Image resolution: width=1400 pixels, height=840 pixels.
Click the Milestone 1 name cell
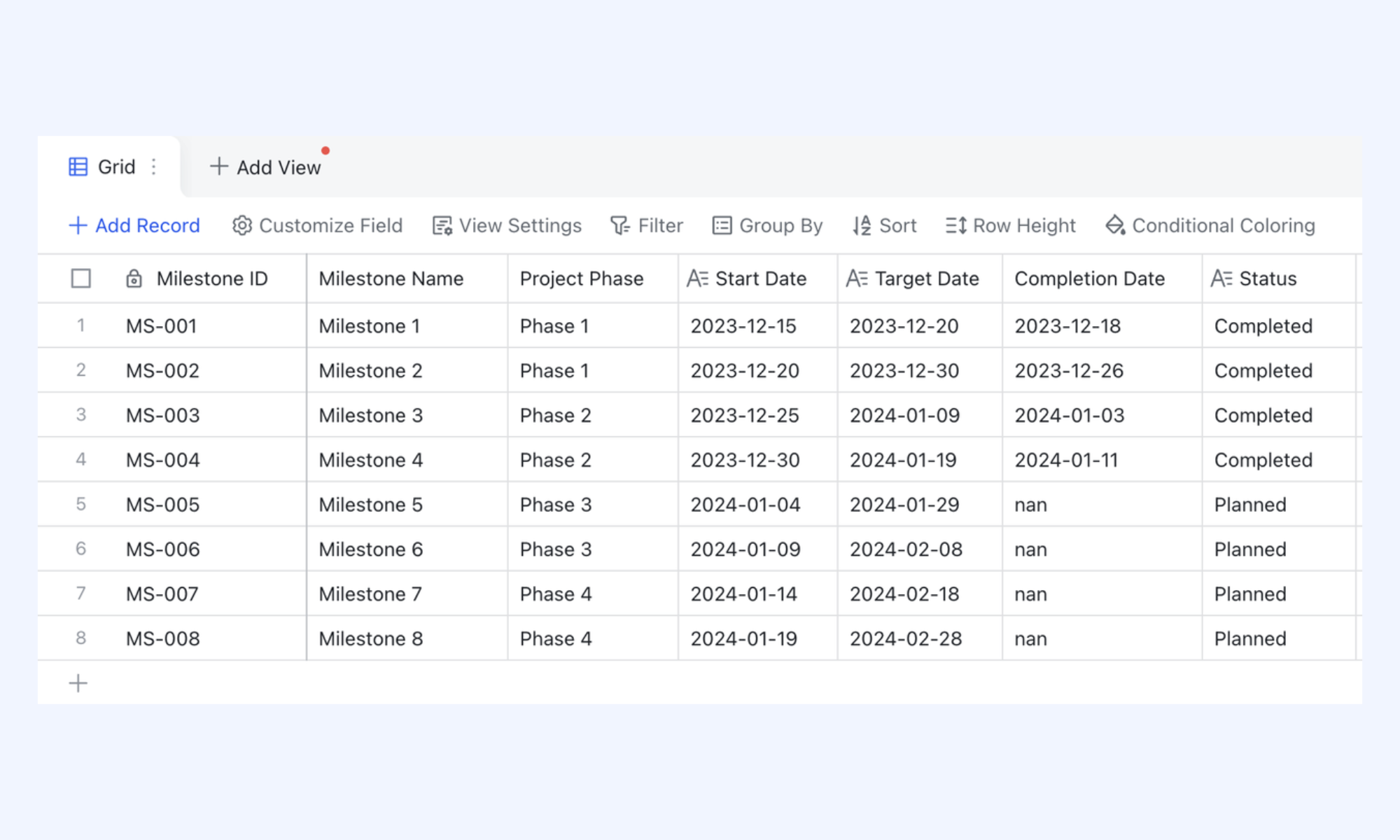click(x=407, y=325)
